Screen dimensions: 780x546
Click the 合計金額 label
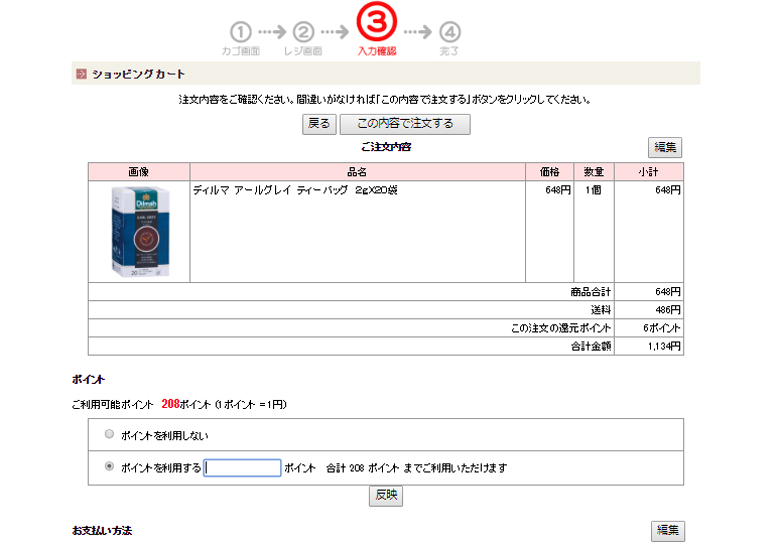tap(590, 346)
